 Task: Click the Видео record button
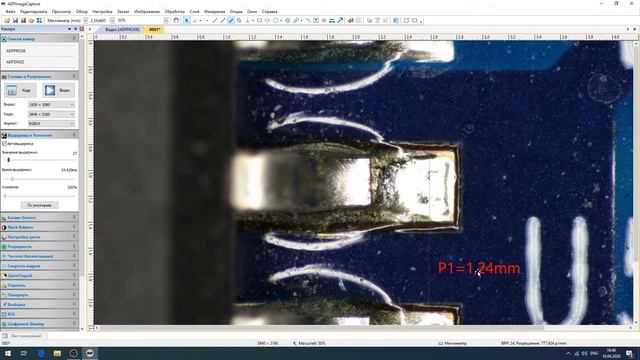(x=58, y=90)
